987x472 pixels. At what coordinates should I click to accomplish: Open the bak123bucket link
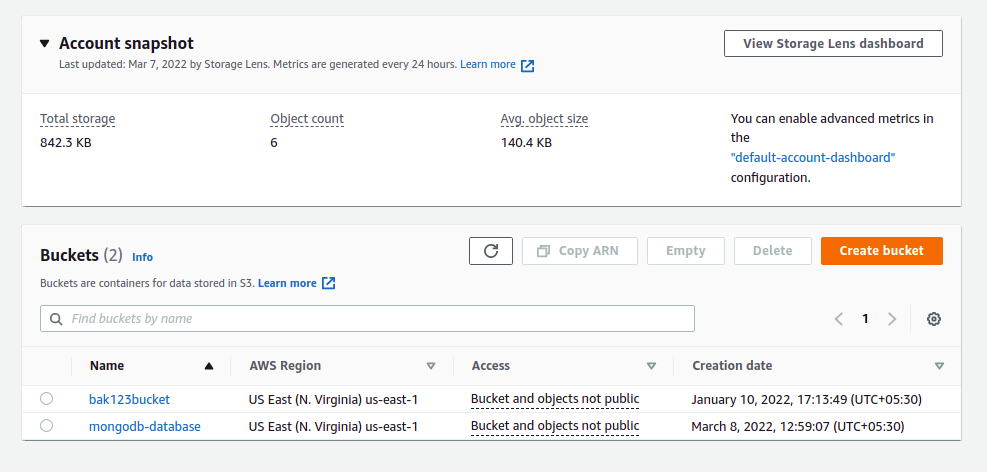click(x=129, y=399)
